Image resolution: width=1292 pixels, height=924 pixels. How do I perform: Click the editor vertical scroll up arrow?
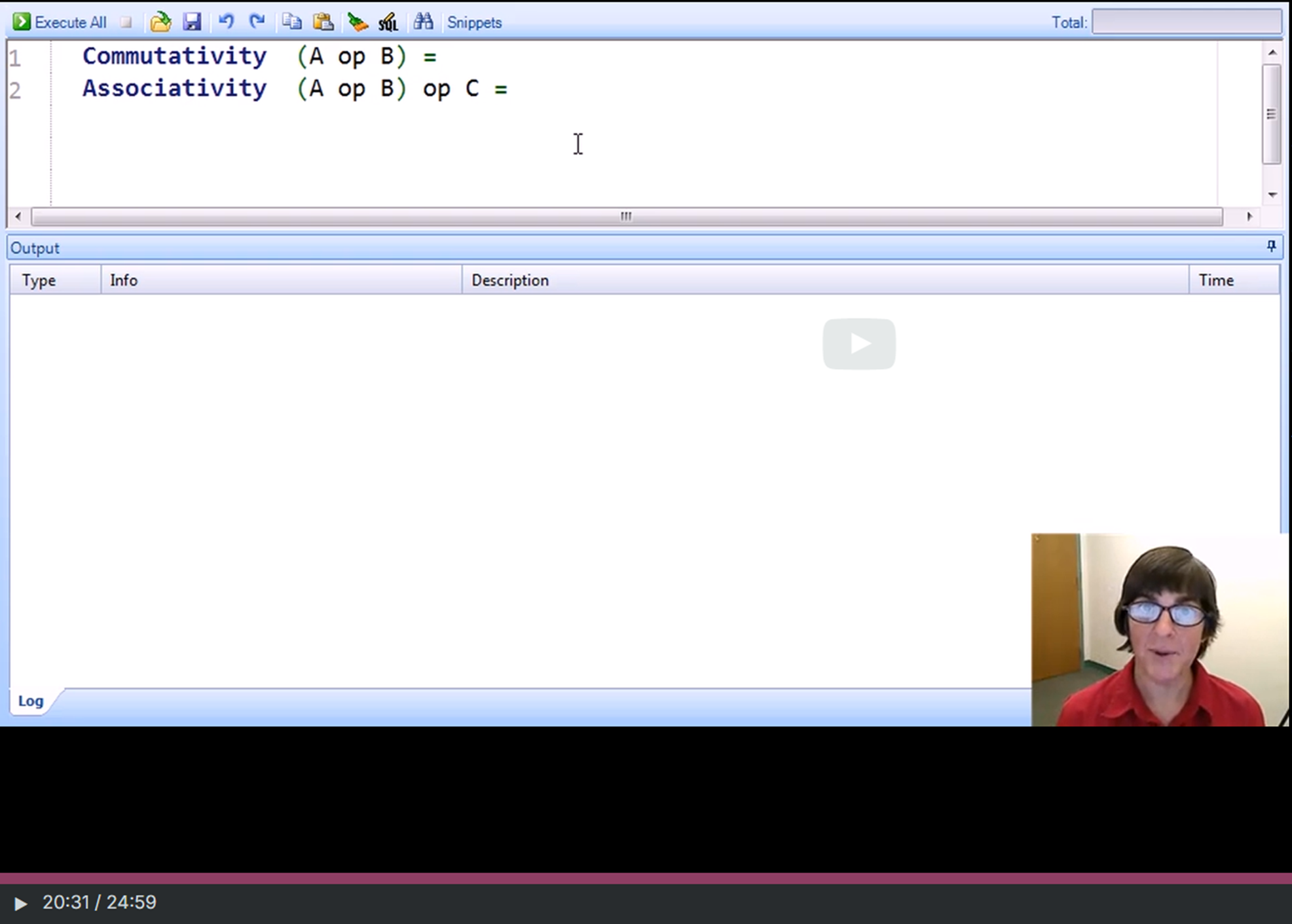(1272, 52)
